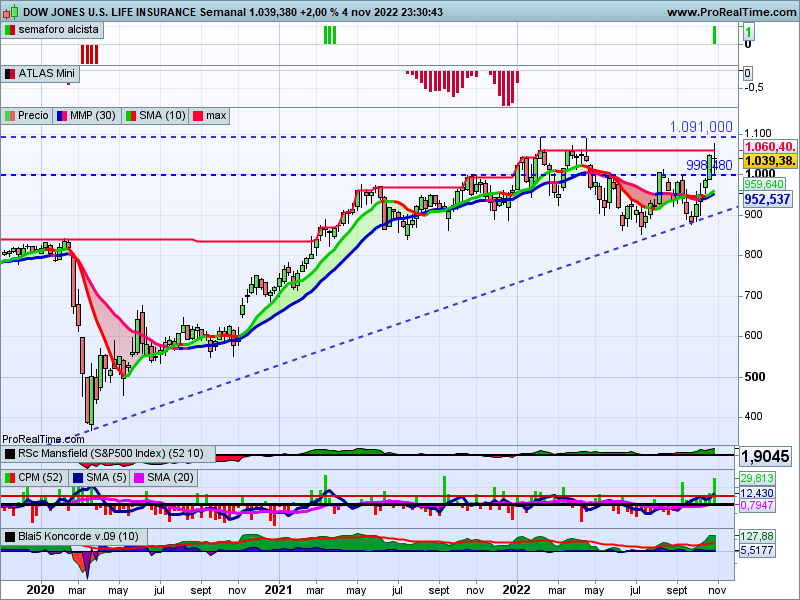Select the SMA (5) legend label

coord(106,478)
